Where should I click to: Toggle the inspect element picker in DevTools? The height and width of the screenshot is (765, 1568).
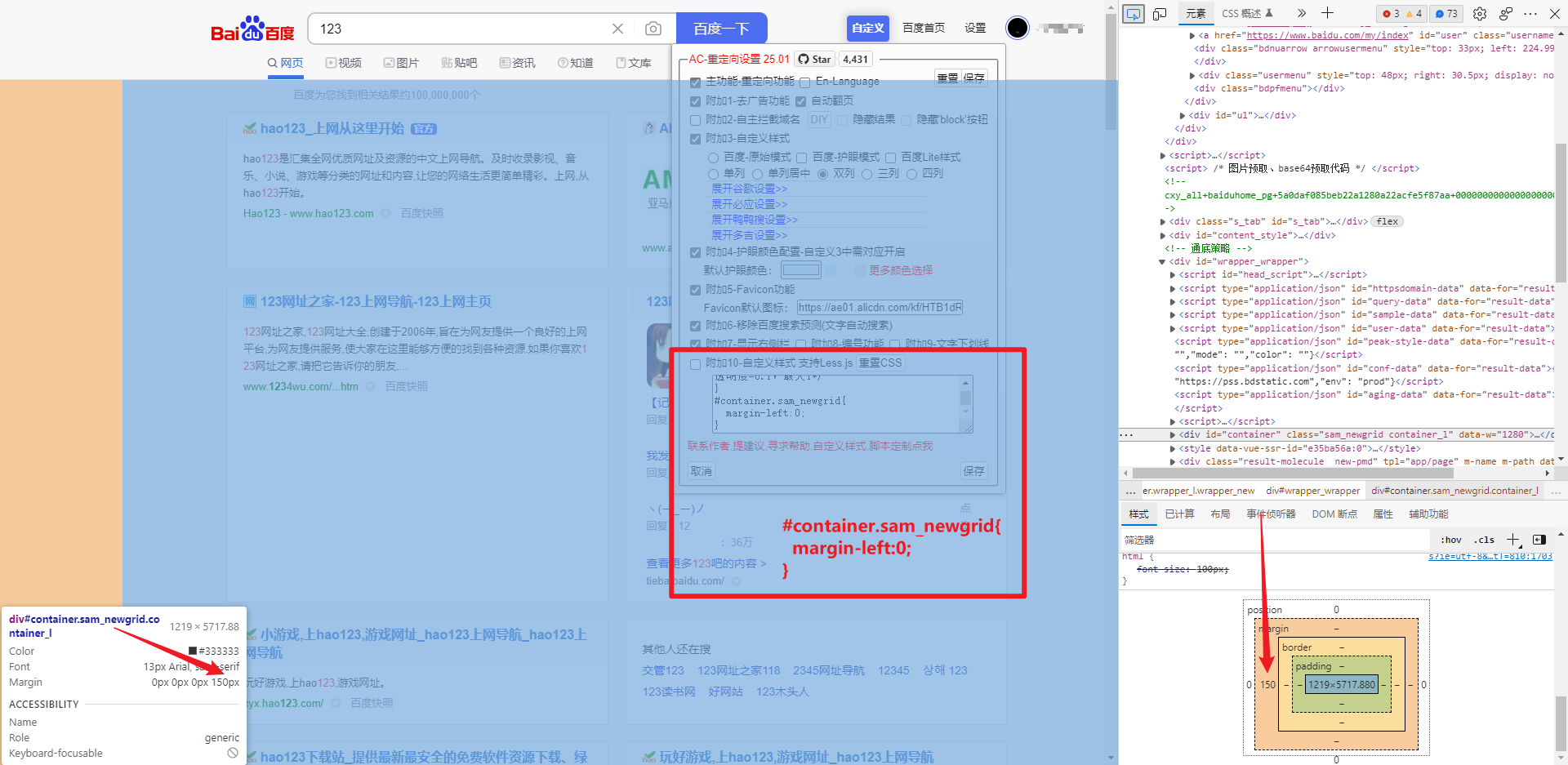point(1134,13)
